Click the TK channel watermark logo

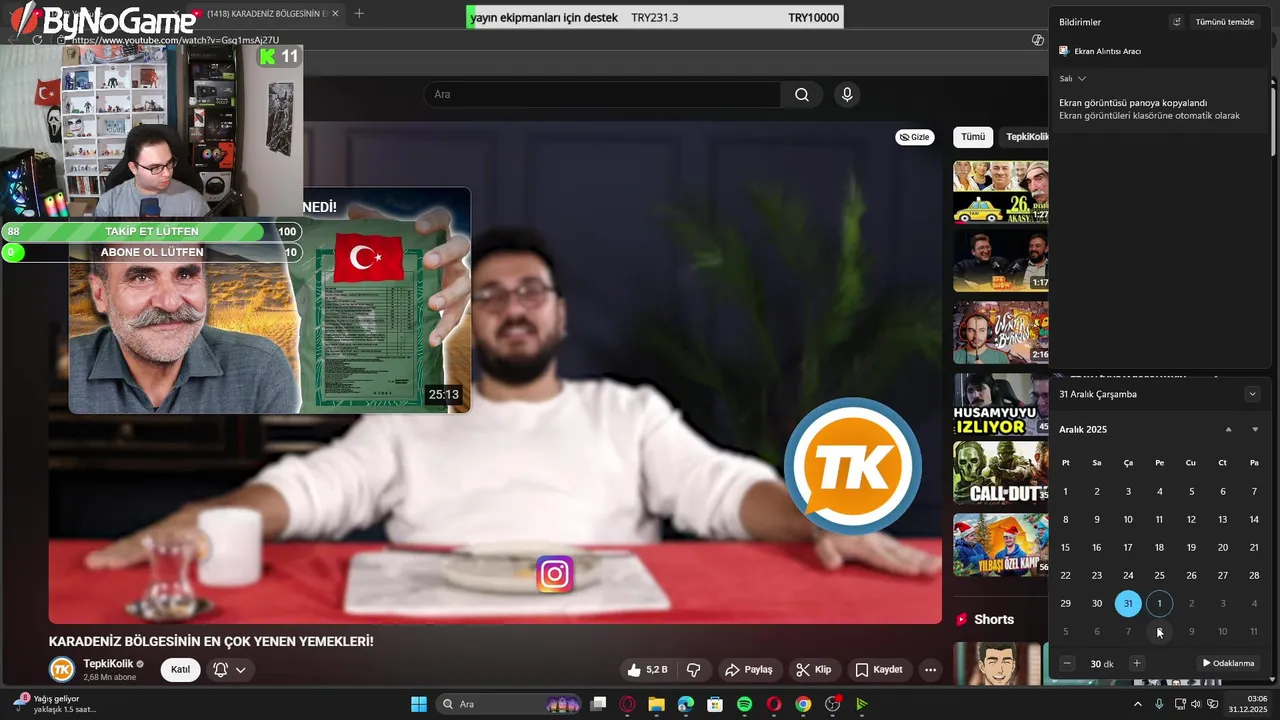[x=852, y=466]
